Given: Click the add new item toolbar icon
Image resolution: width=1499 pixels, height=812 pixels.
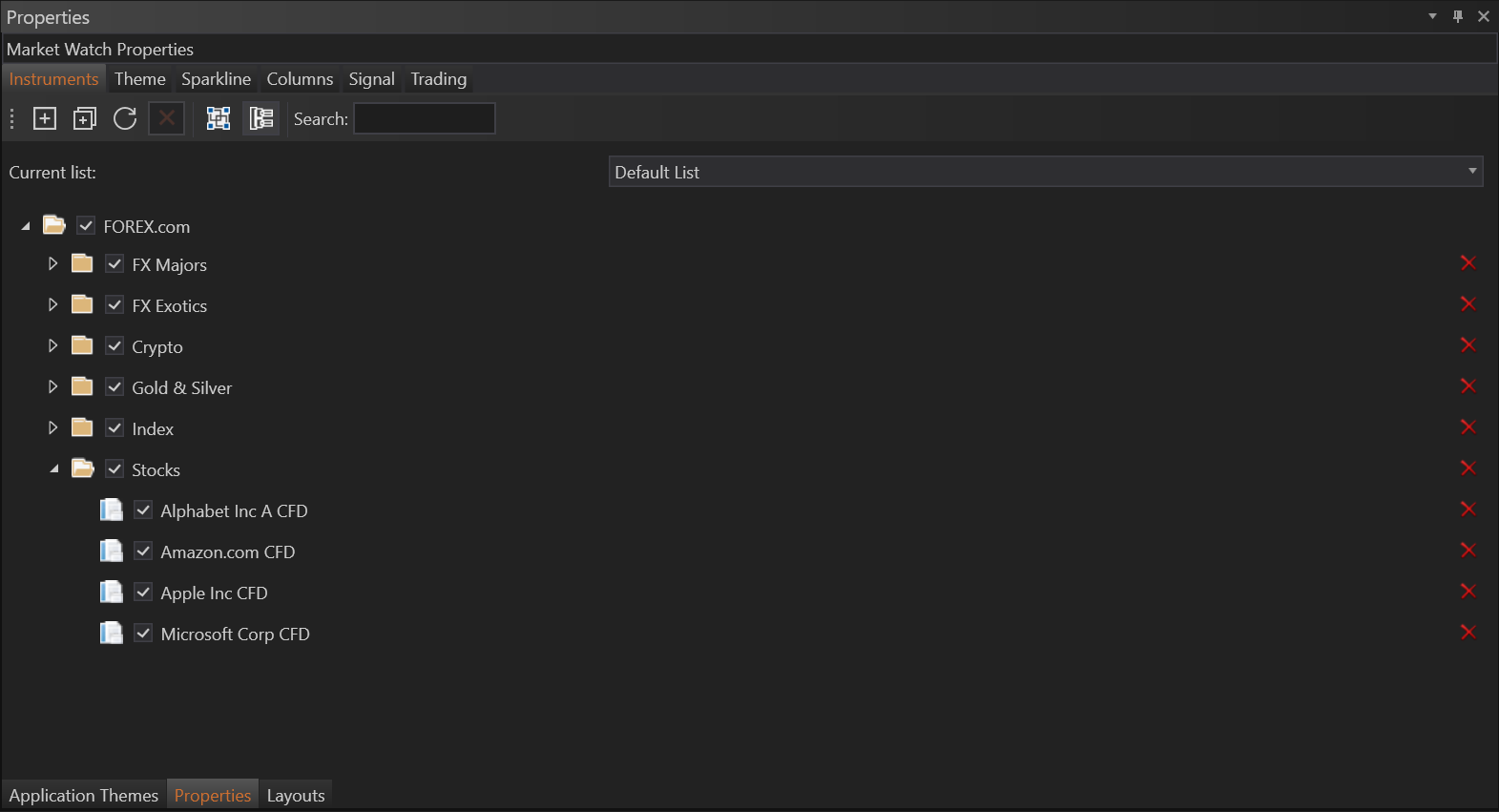Looking at the screenshot, I should click(45, 118).
